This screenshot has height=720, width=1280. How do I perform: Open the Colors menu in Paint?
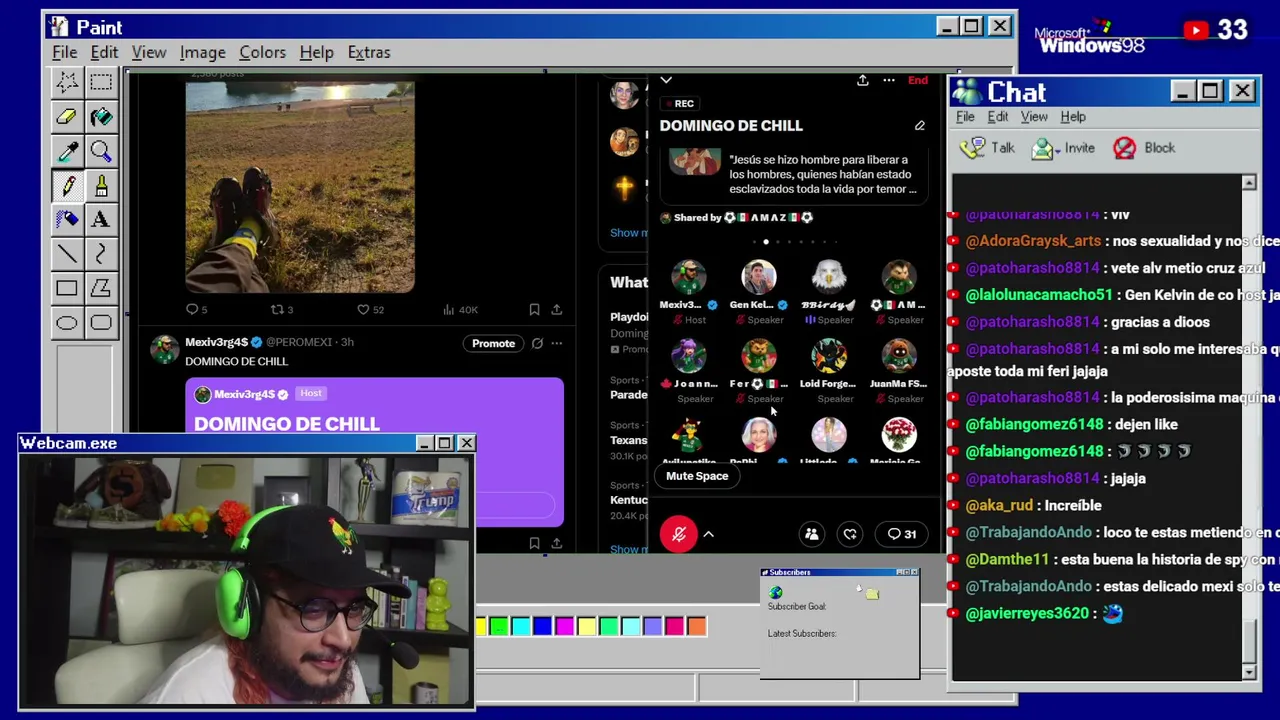(262, 52)
